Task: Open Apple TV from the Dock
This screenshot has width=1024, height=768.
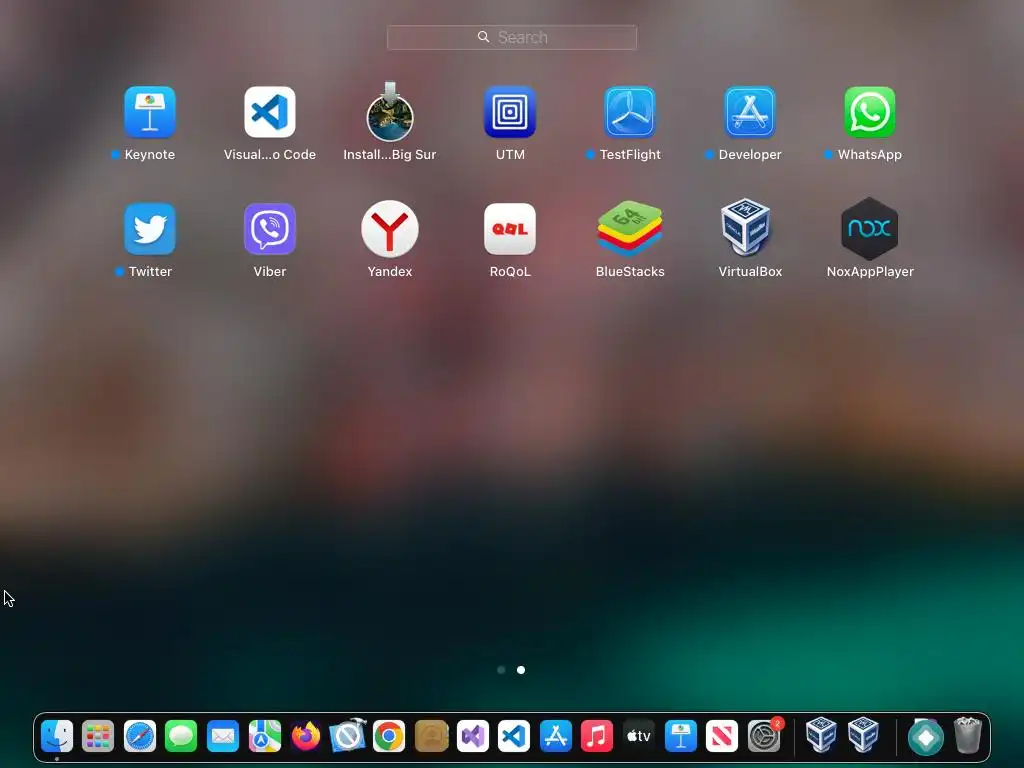Action: point(639,737)
